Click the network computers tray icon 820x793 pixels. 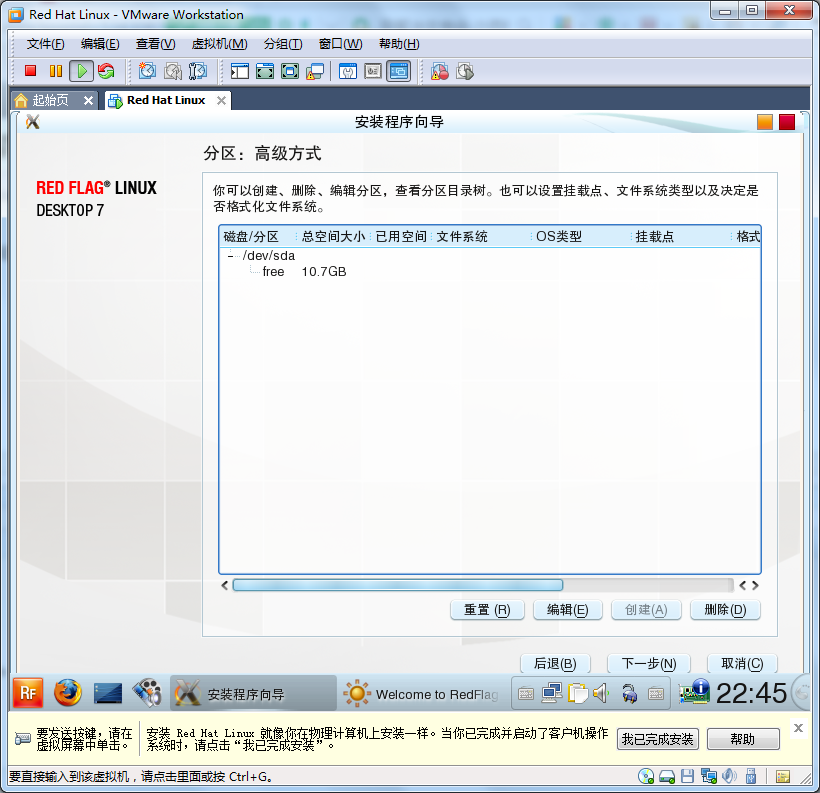pos(551,693)
